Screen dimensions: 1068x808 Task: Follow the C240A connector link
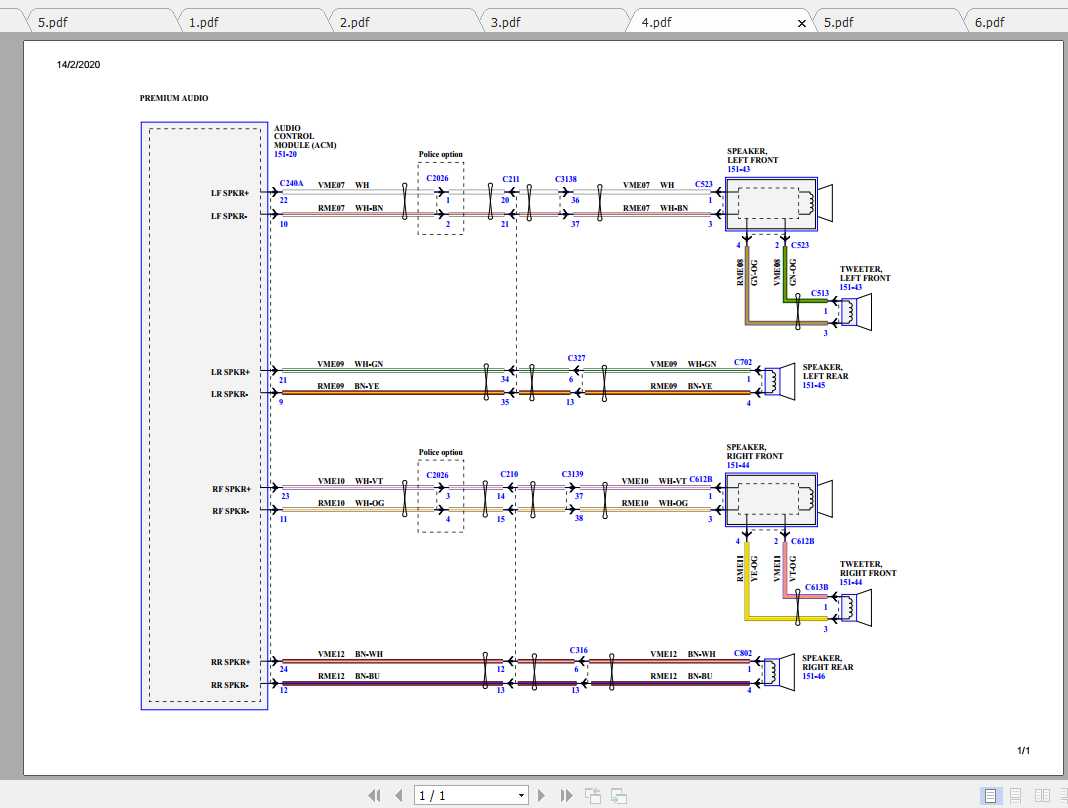pos(291,183)
